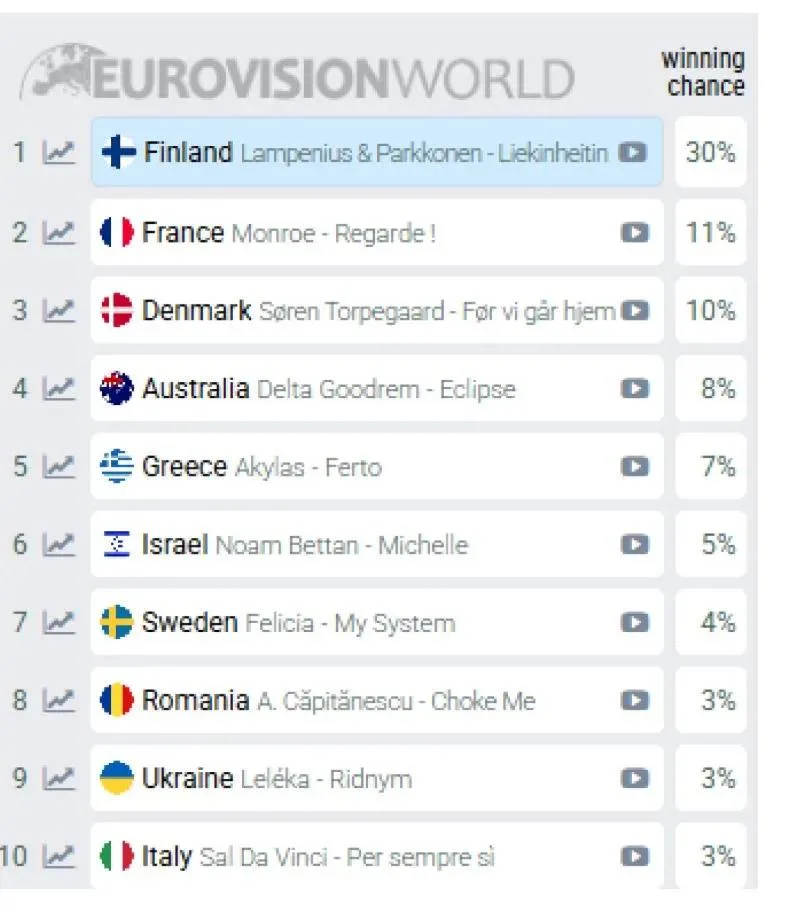Click Greece's flag icon

click(x=117, y=466)
